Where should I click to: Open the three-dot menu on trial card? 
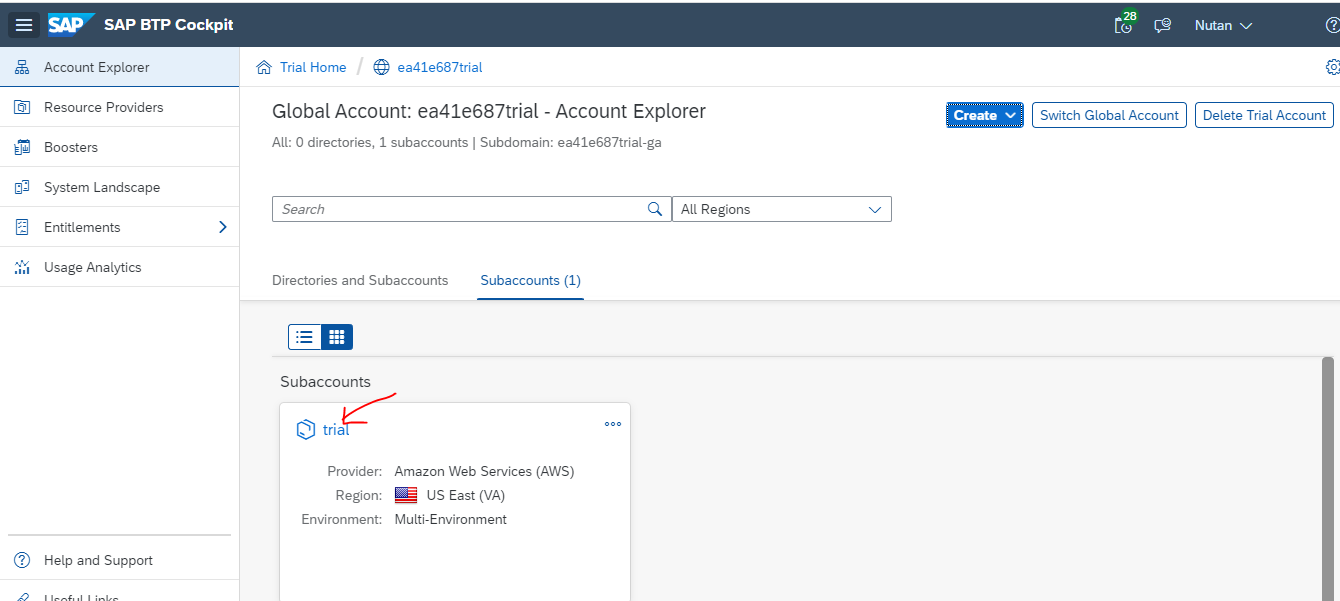[x=613, y=424]
